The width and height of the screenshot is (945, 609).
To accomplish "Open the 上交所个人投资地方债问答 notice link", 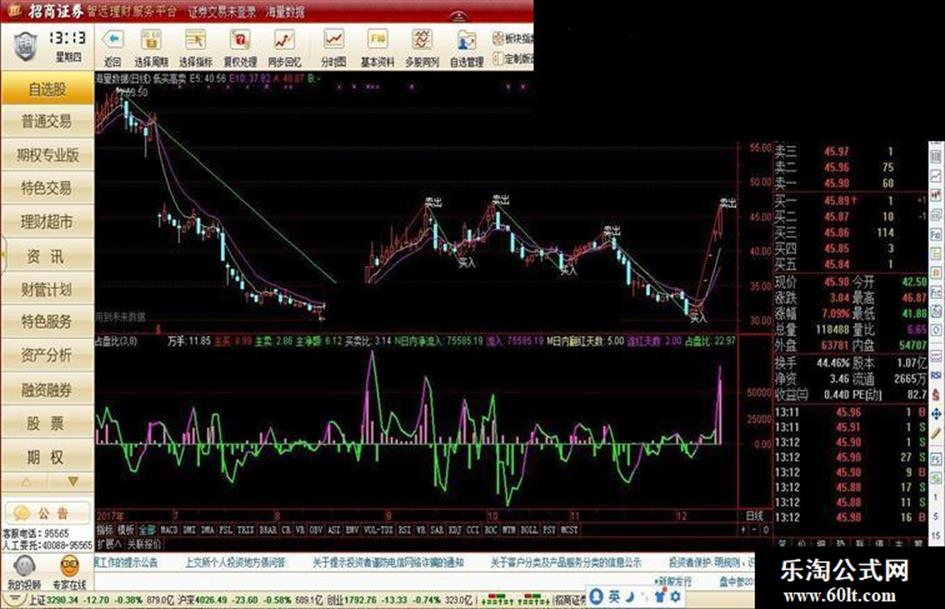I will (x=236, y=563).
